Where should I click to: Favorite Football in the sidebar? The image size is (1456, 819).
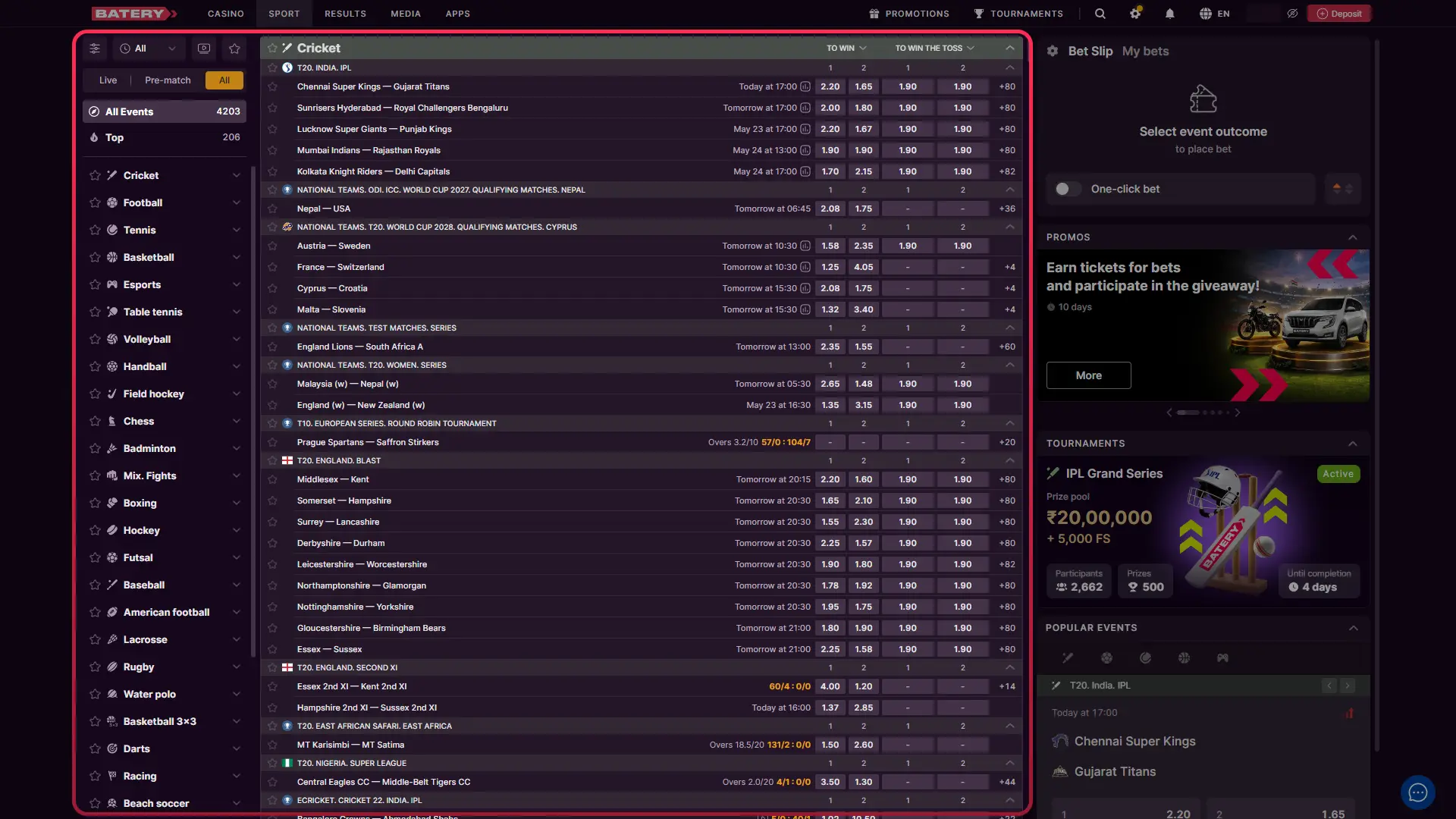(x=95, y=202)
